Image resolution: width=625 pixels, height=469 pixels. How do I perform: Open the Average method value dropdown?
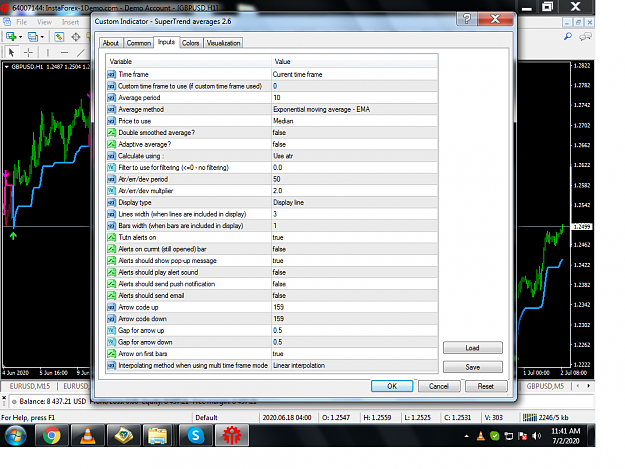[355, 109]
